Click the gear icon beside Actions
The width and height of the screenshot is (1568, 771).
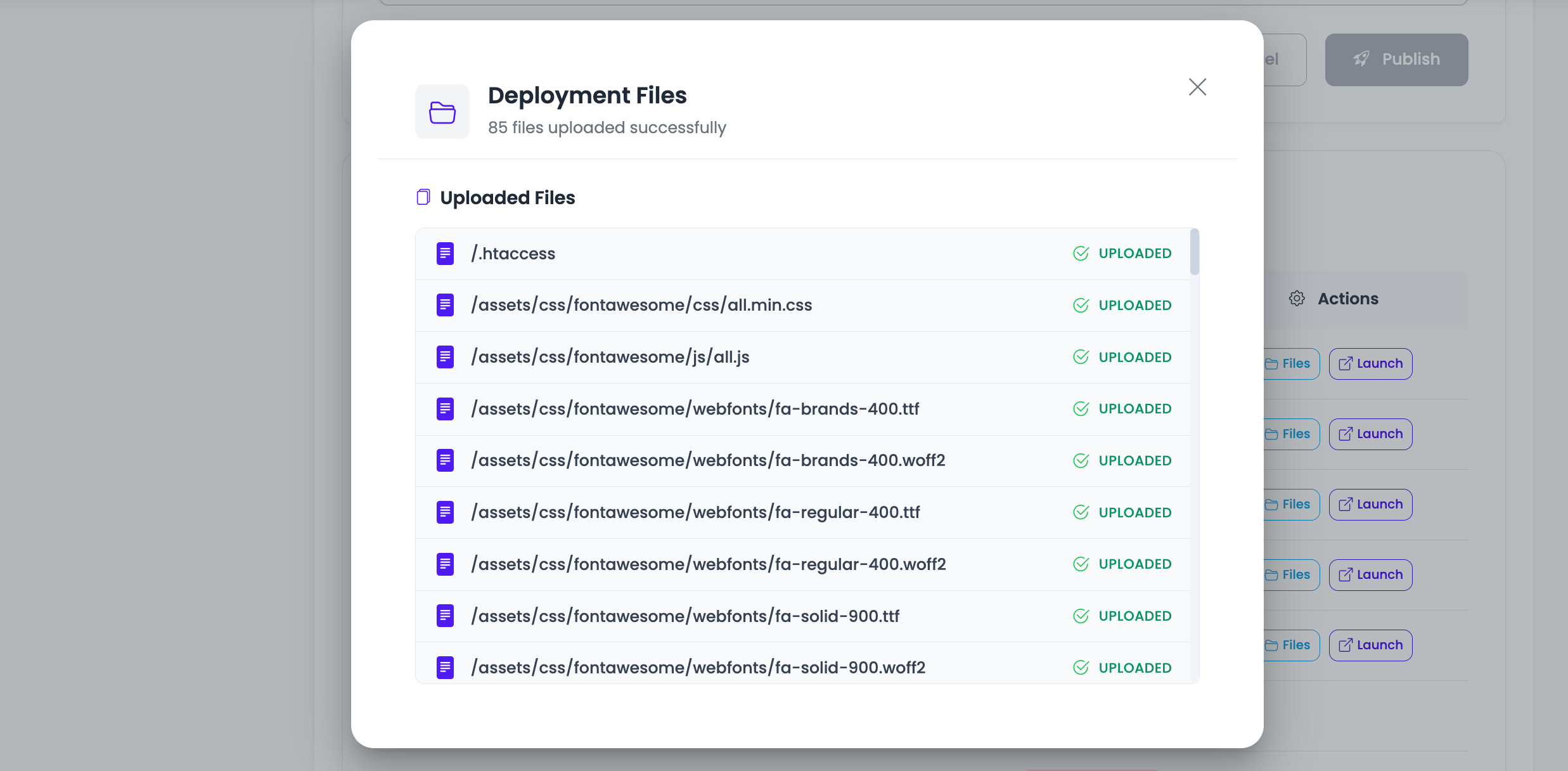pyautogui.click(x=1297, y=299)
